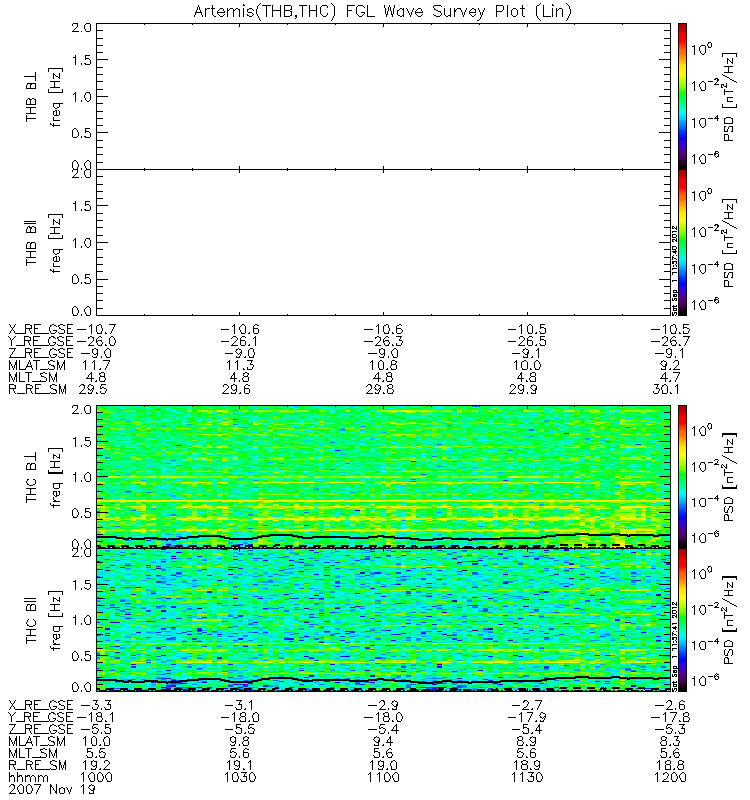The width and height of the screenshot is (750, 800).
Task: Click the PSD color bar beside THC B-parallel panel
Action: [682, 619]
